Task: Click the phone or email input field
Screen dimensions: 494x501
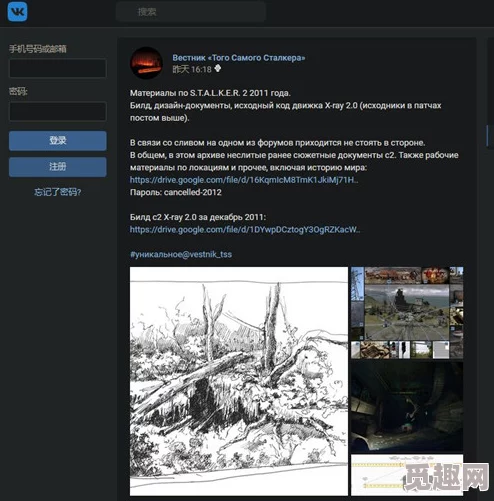Action: tap(58, 68)
